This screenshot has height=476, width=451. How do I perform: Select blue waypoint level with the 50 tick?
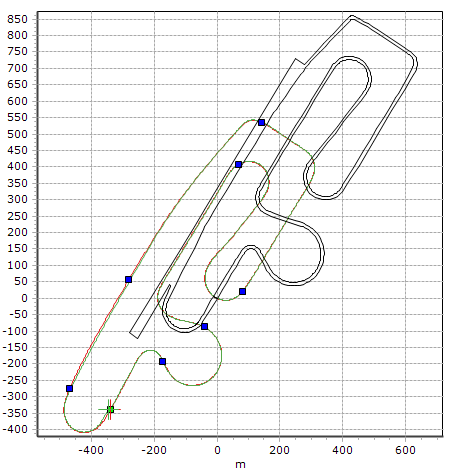point(128,280)
